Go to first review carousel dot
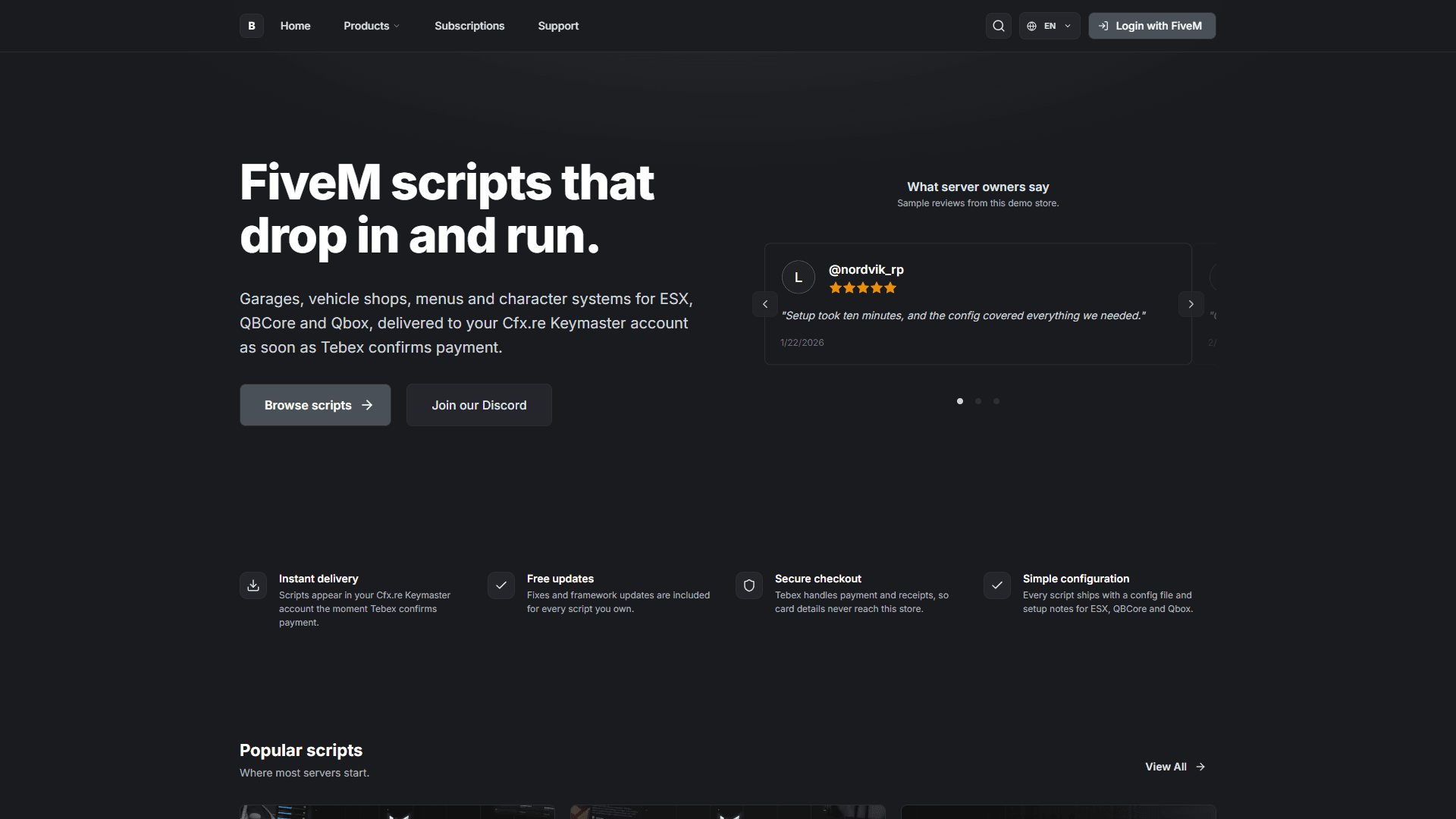Image resolution: width=1456 pixels, height=819 pixels. pyautogui.click(x=960, y=401)
